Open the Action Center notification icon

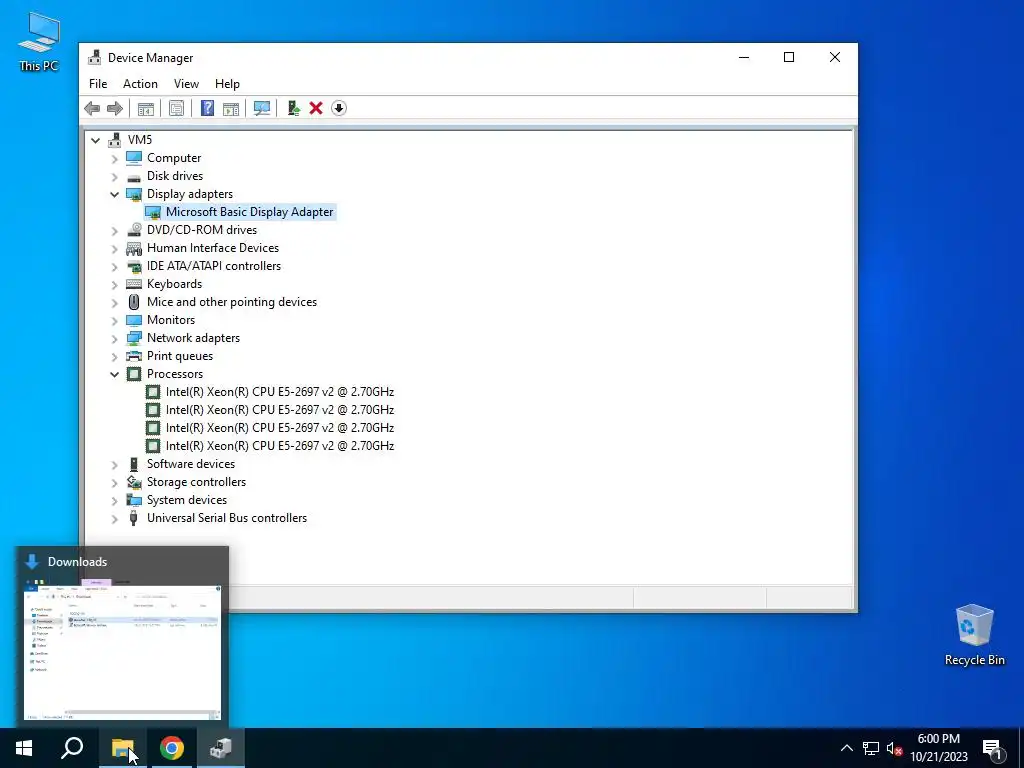(x=992, y=749)
